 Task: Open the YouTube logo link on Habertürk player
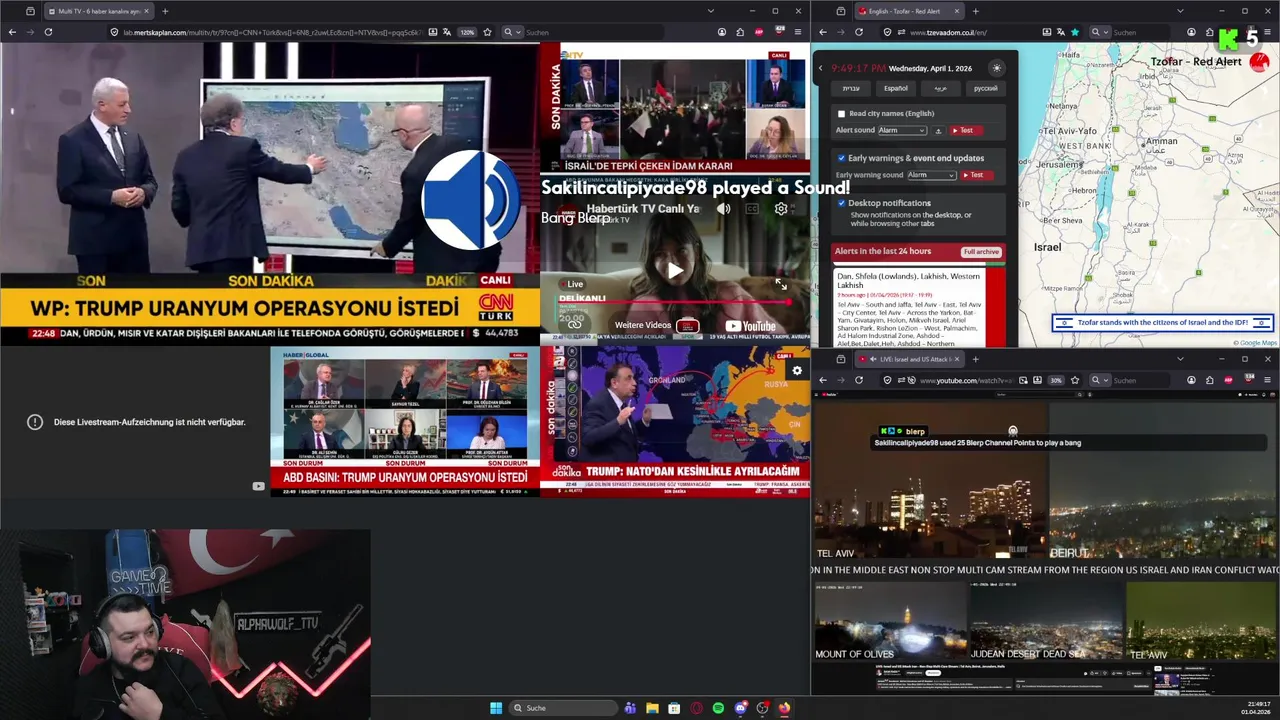pyautogui.click(x=750, y=325)
